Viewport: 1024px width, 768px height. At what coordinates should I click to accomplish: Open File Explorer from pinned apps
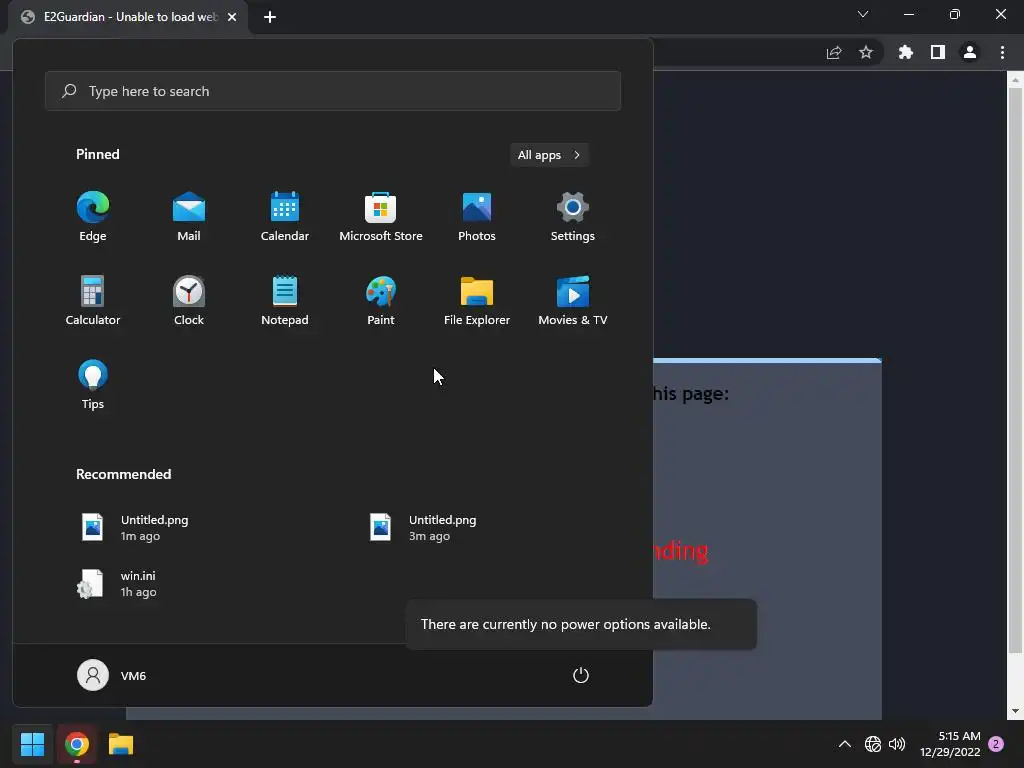477,301
